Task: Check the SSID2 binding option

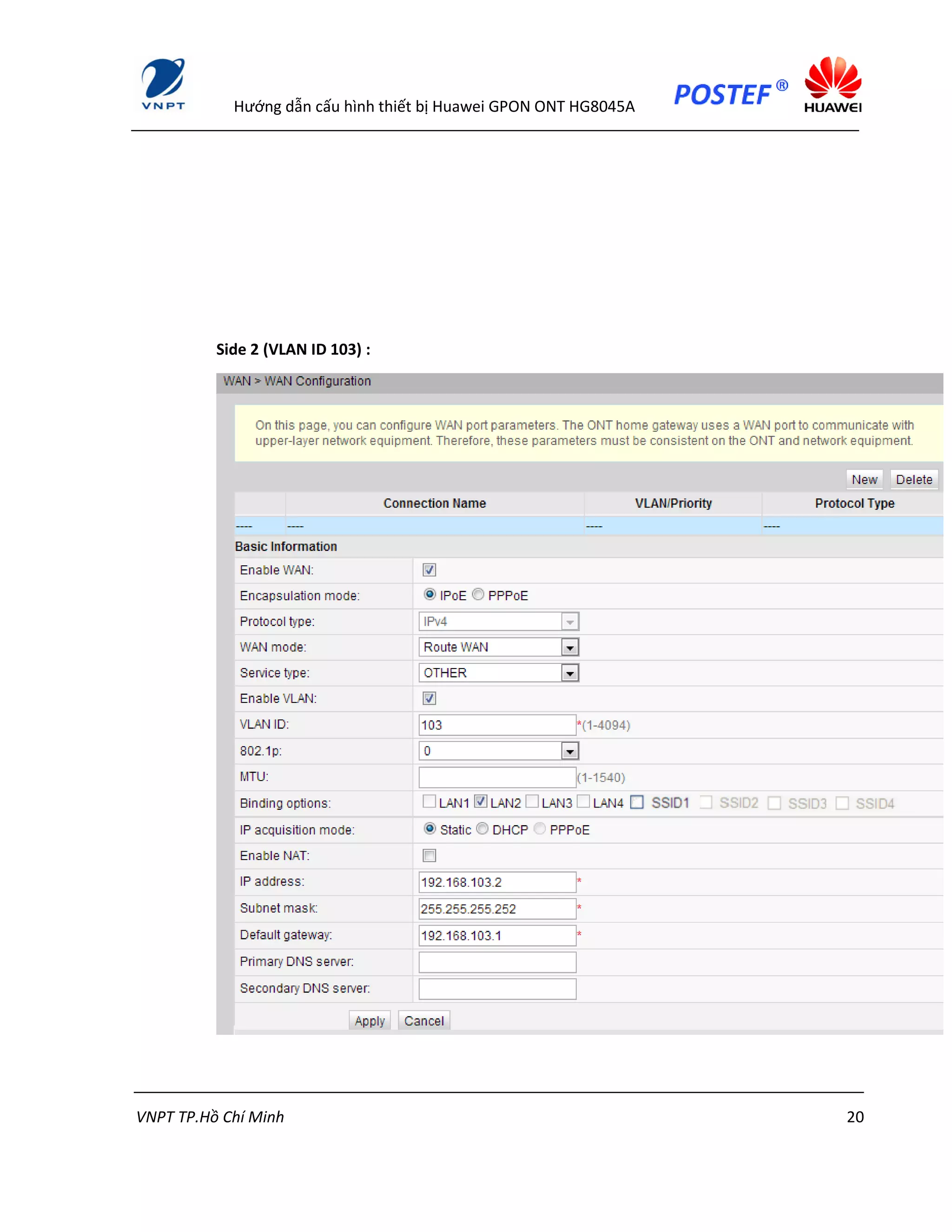Action: tap(706, 803)
